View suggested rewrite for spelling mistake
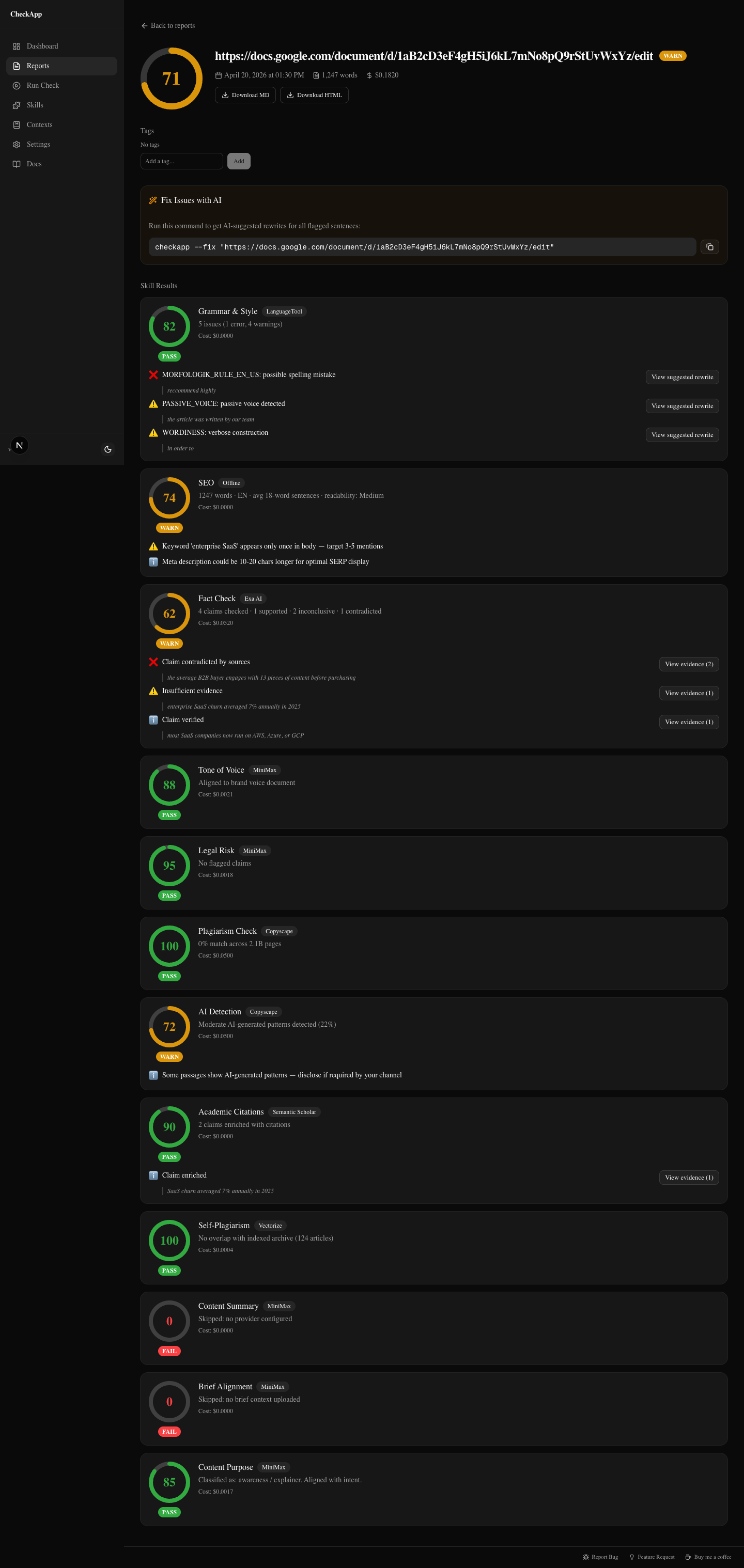744x1568 pixels. [682, 378]
